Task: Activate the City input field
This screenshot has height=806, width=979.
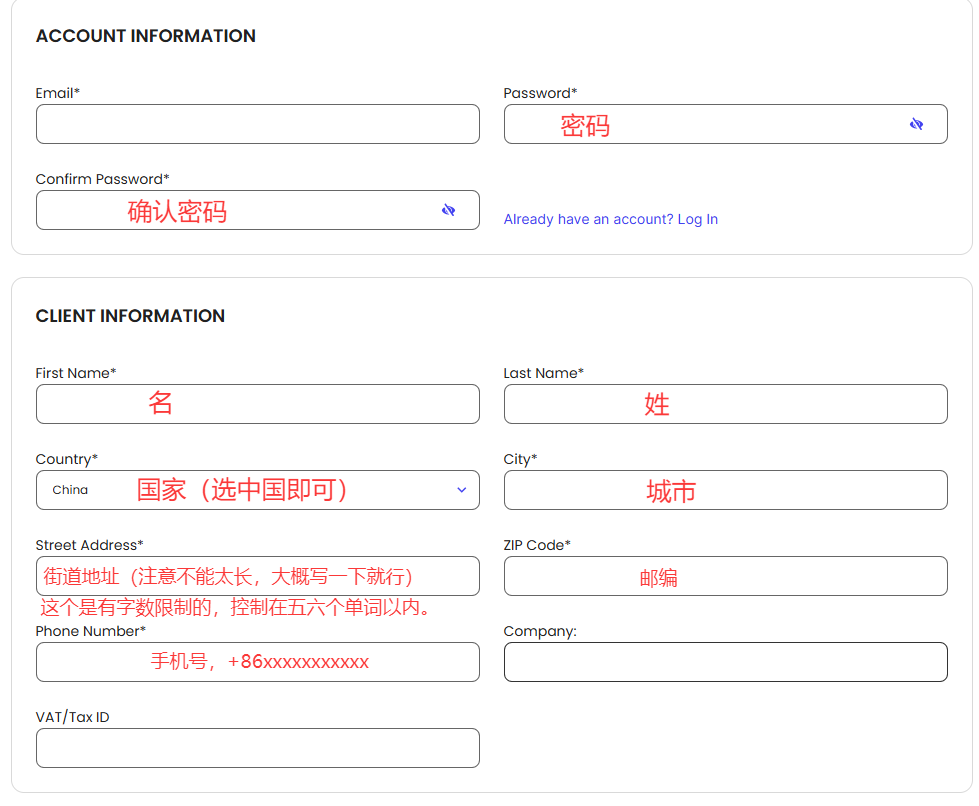Action: [x=726, y=490]
